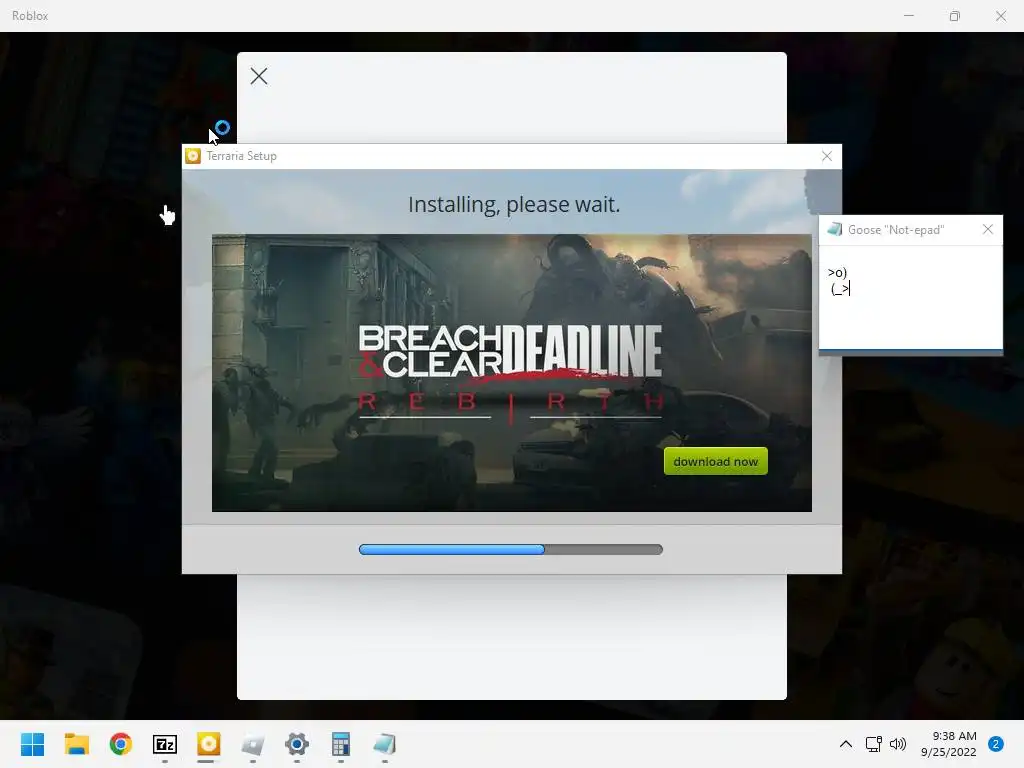The image size is (1024, 768).
Task: Click the green download now button
Action: (715, 461)
